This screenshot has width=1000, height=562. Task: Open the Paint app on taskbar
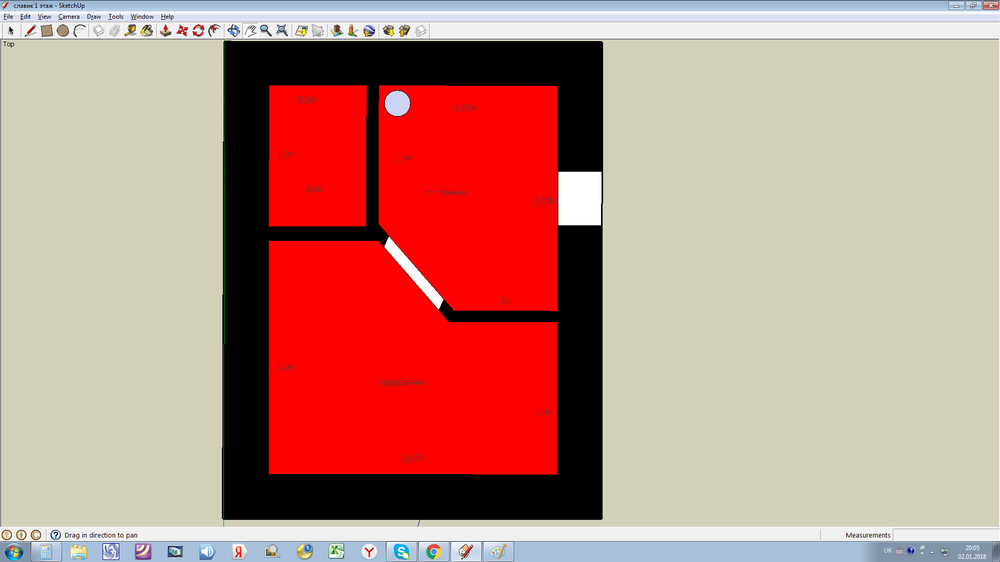coord(498,552)
